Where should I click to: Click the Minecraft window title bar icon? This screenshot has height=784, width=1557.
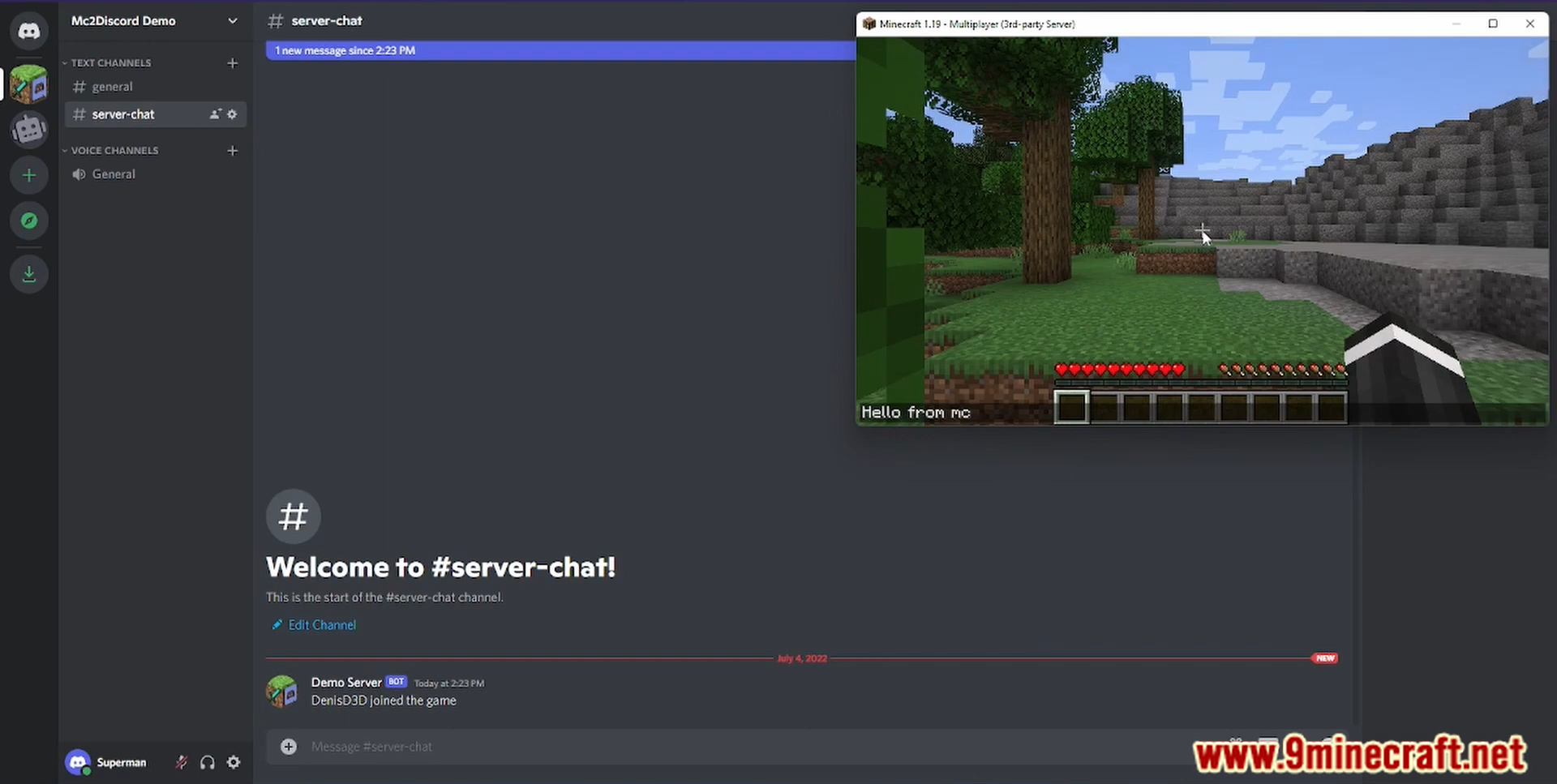pyautogui.click(x=869, y=24)
